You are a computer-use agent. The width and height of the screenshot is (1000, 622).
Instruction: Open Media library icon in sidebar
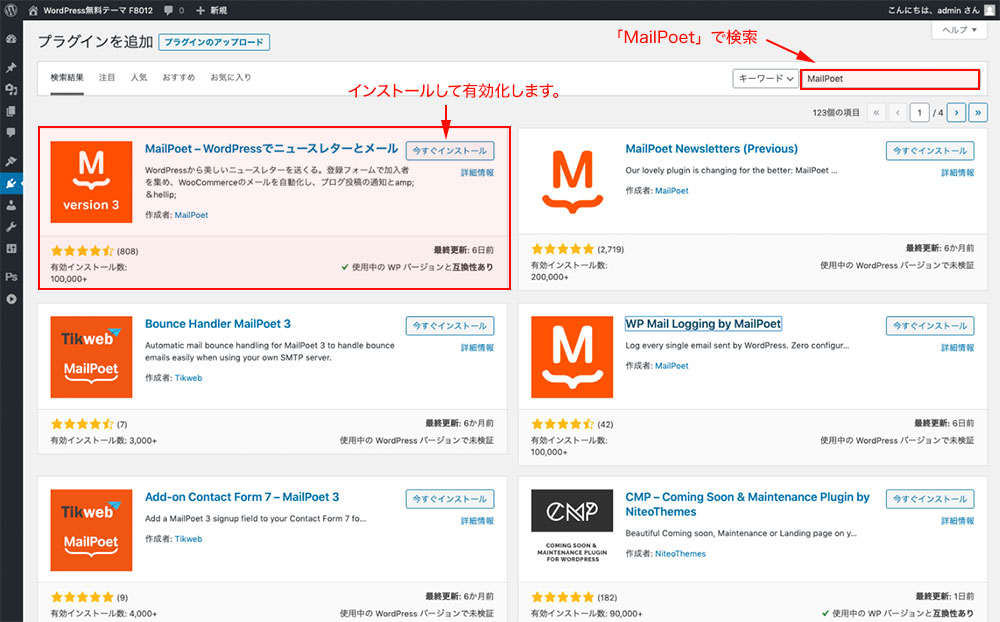click(11, 89)
